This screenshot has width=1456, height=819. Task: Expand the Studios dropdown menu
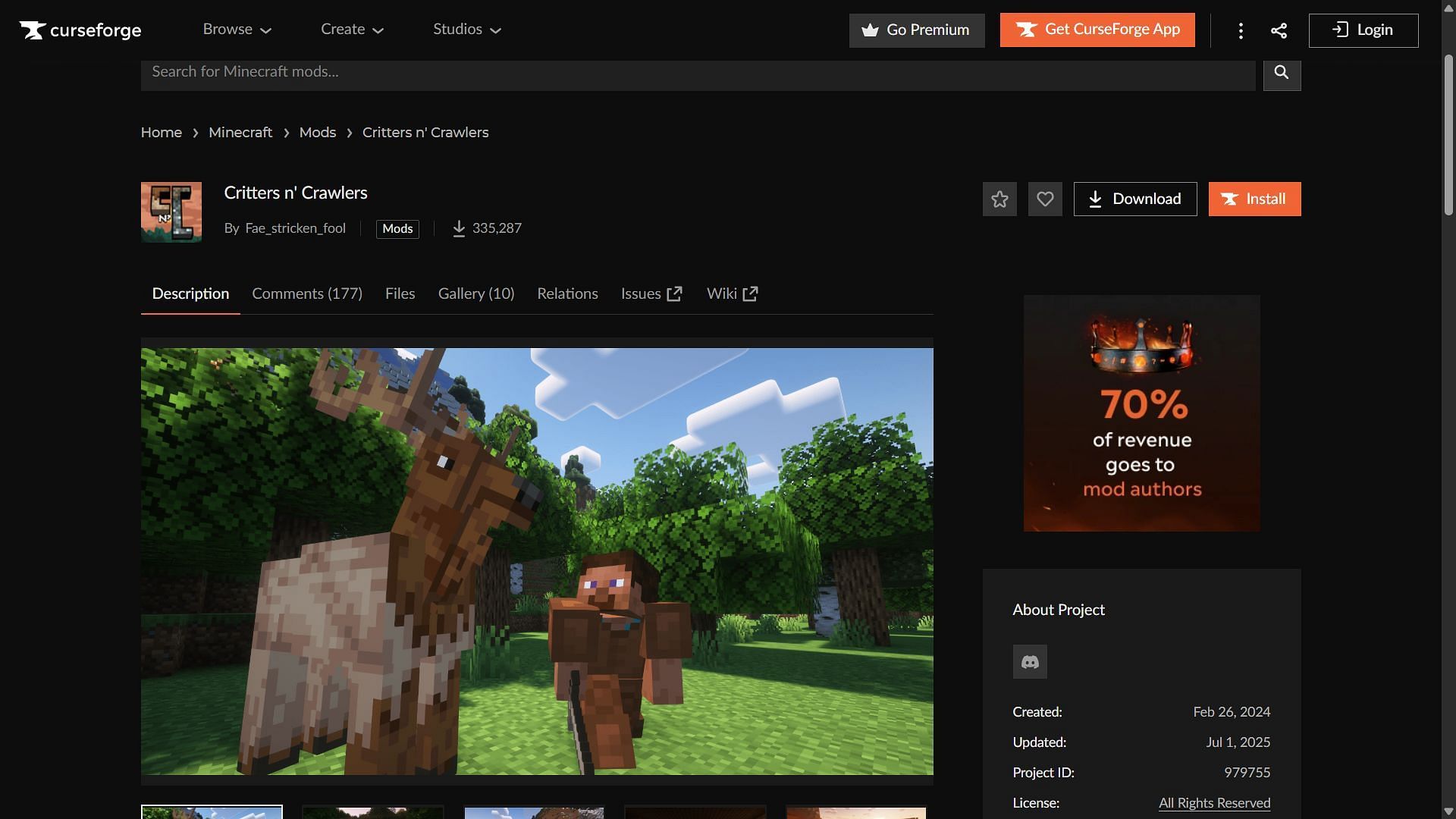467,30
